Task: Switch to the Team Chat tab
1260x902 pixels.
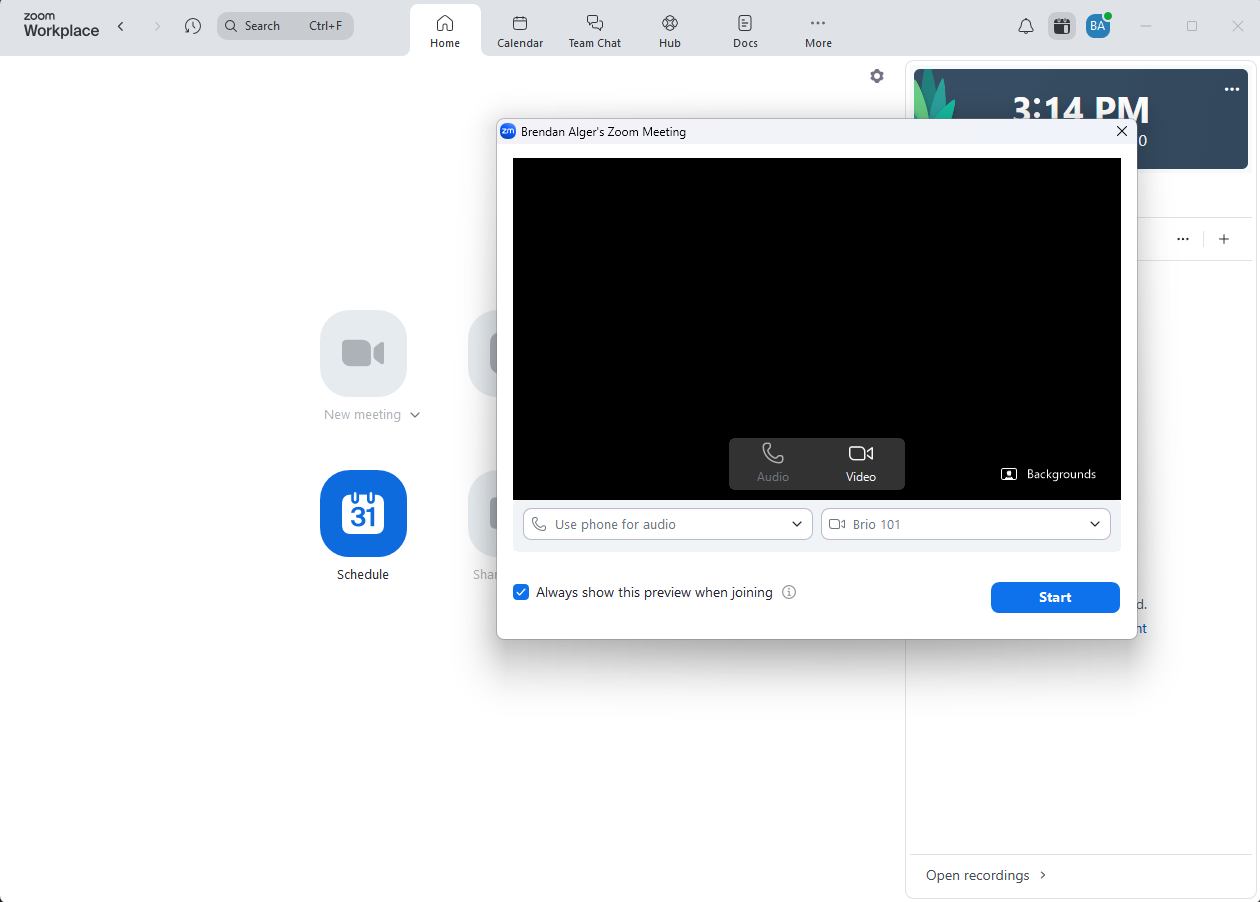Action: pos(595,30)
